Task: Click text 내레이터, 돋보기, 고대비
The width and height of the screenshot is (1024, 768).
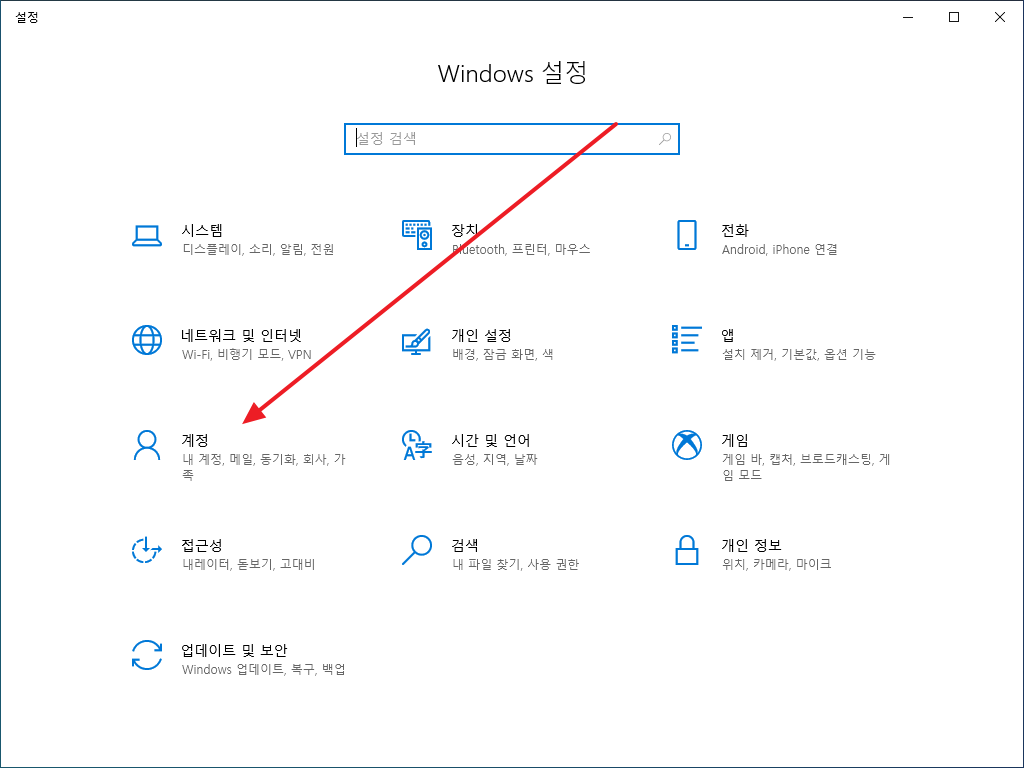Action: [x=249, y=564]
